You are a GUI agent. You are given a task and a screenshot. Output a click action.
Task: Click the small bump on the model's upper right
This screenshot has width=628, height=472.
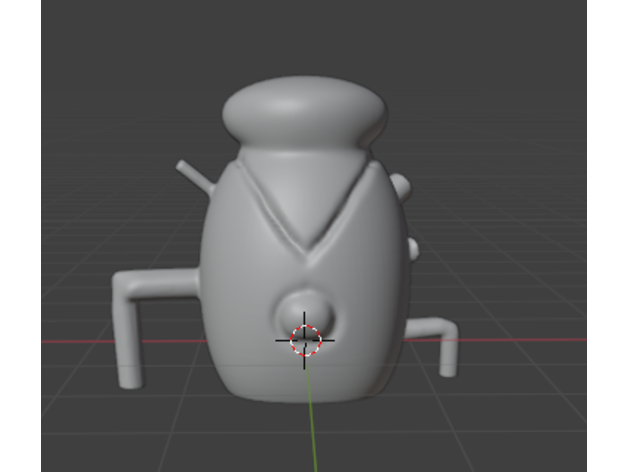399,185
